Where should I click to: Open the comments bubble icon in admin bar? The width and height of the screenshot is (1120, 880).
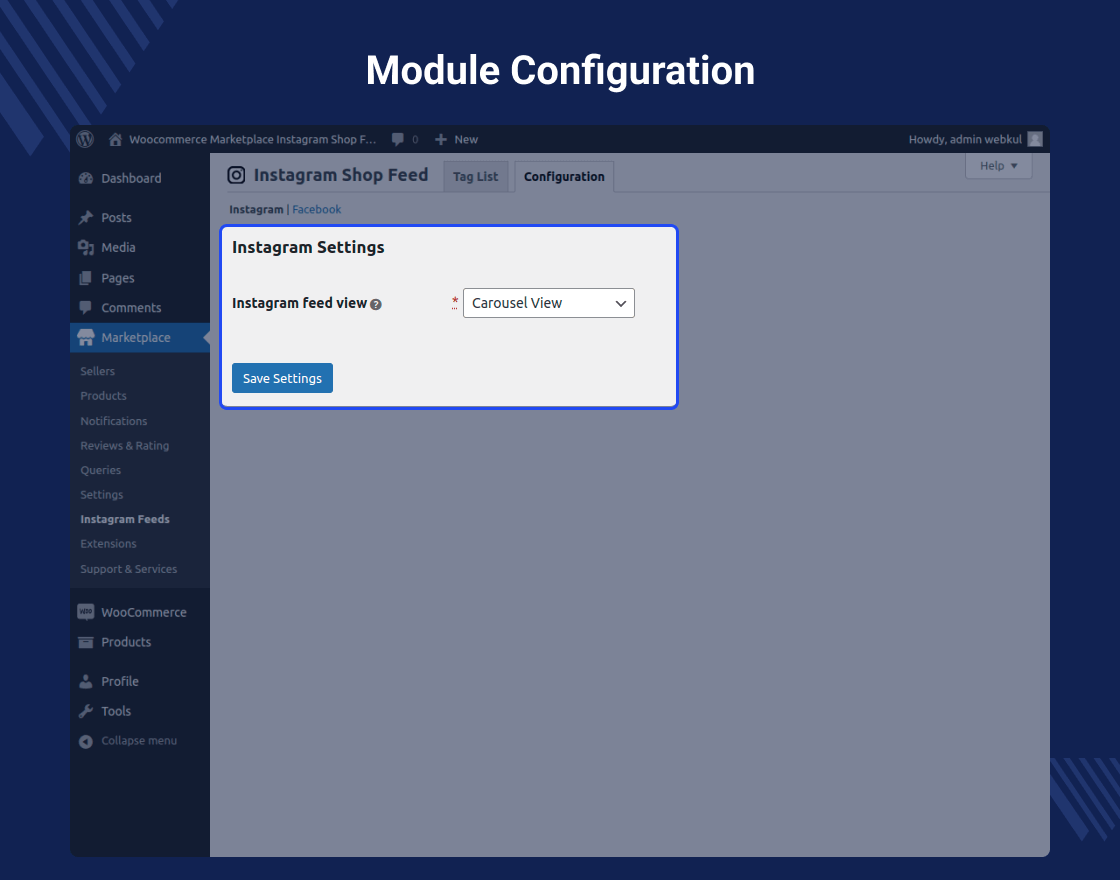pyautogui.click(x=398, y=139)
